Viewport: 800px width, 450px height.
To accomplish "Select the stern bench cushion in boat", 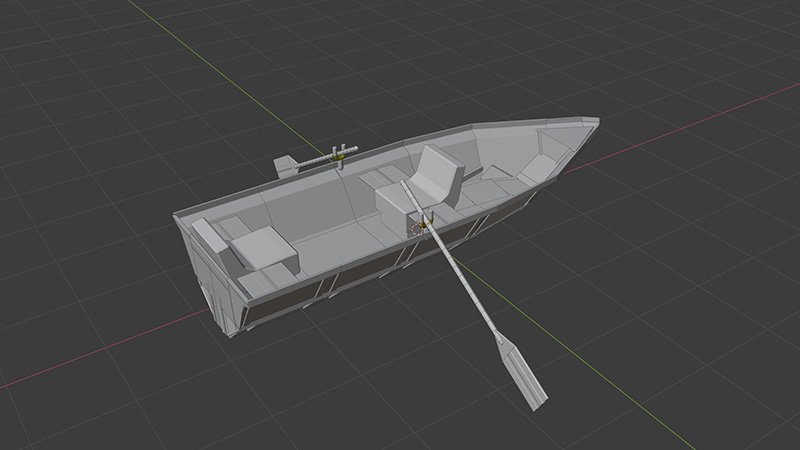I will 264,247.
